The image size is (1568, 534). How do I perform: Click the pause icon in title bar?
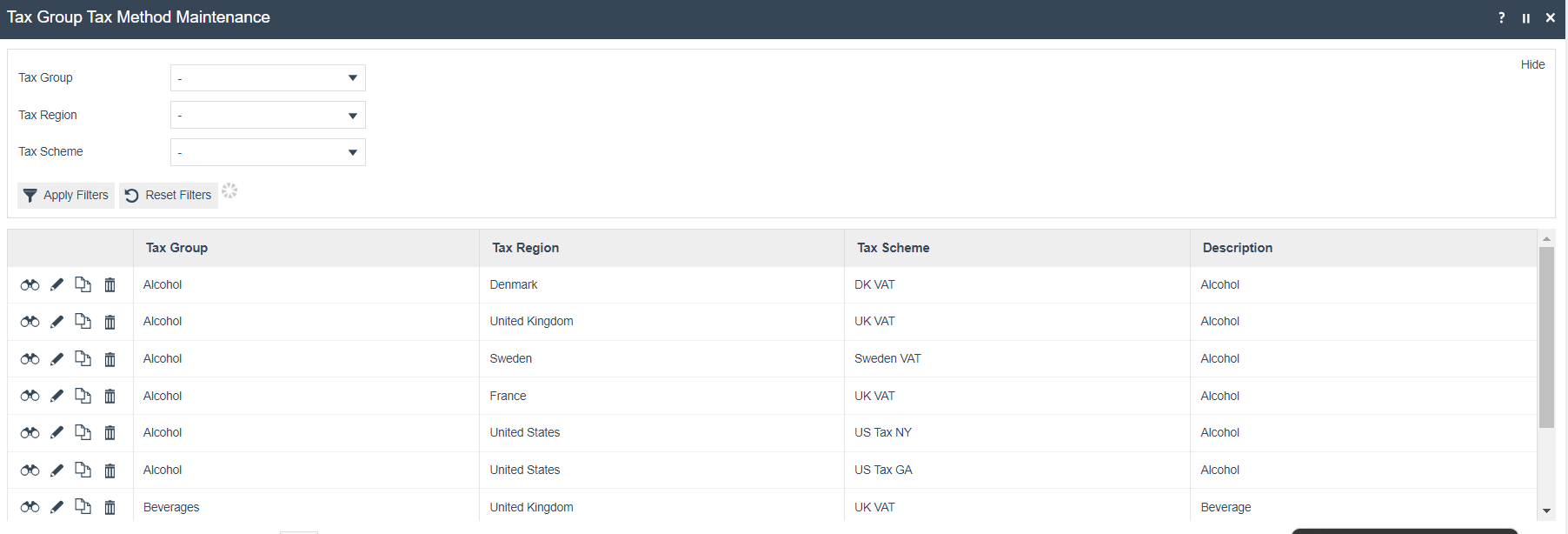pos(1525,17)
